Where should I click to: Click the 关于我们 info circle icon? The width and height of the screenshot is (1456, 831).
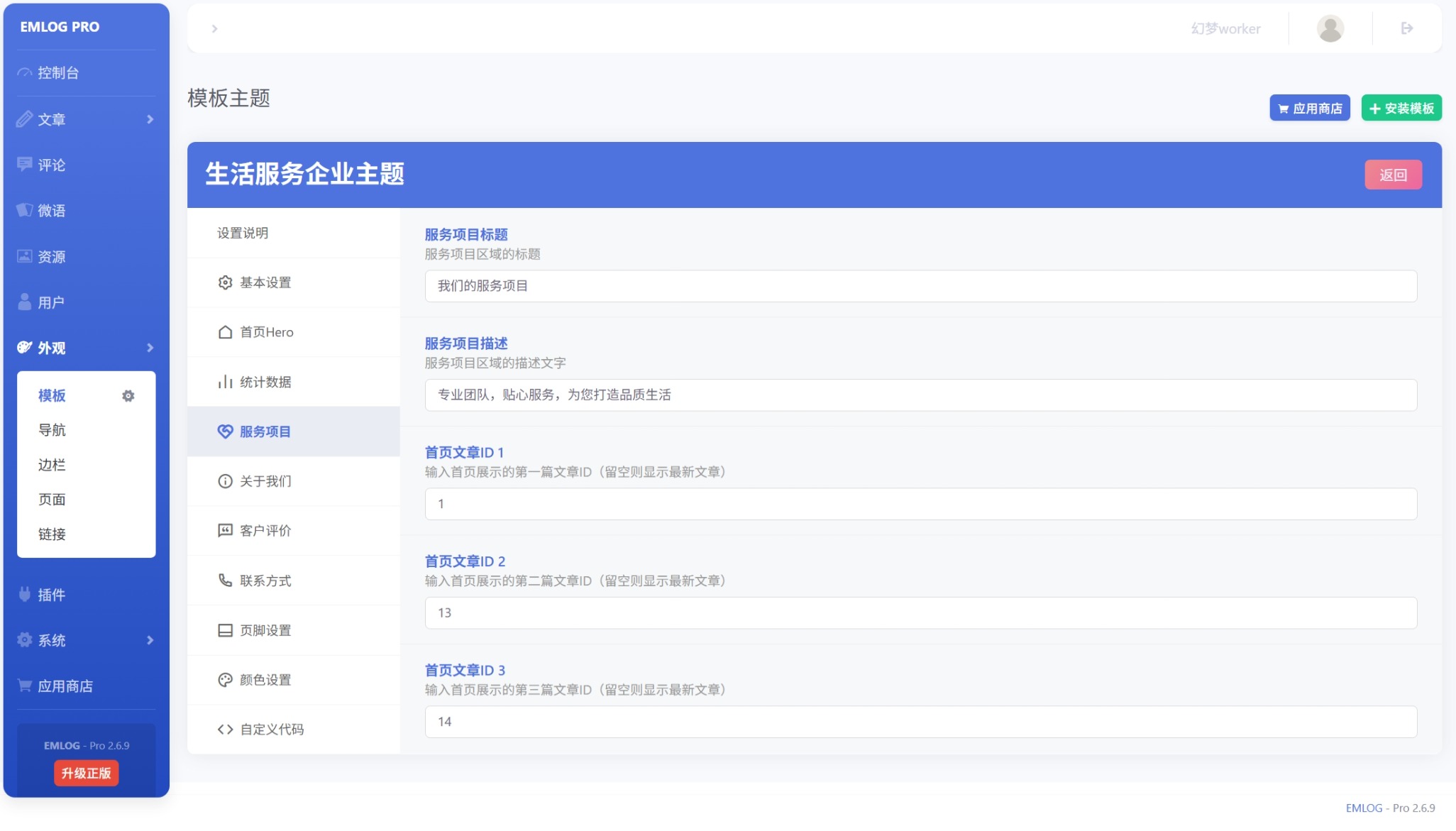tap(225, 481)
